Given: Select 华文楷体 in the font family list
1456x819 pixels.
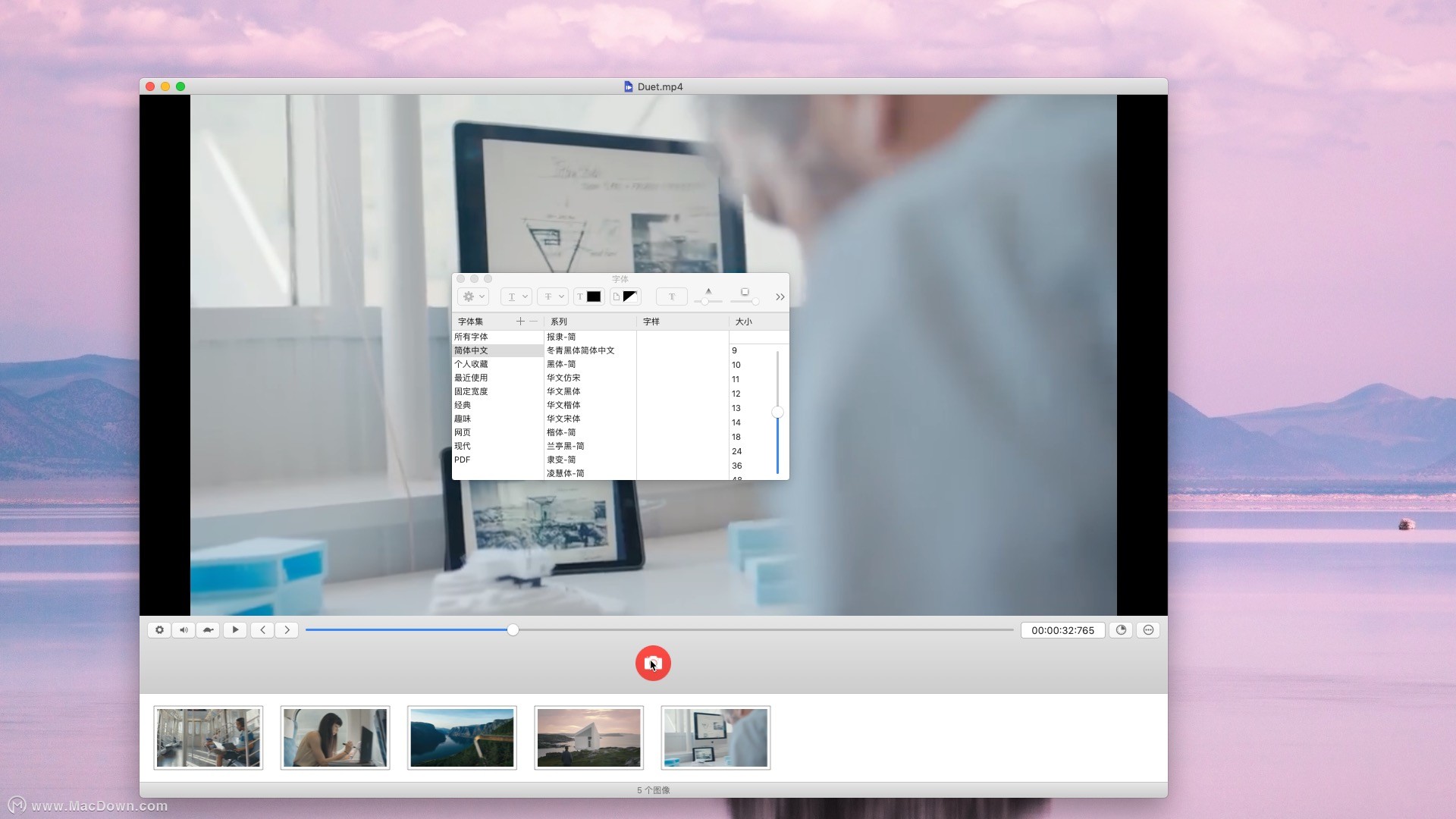Looking at the screenshot, I should 563,405.
